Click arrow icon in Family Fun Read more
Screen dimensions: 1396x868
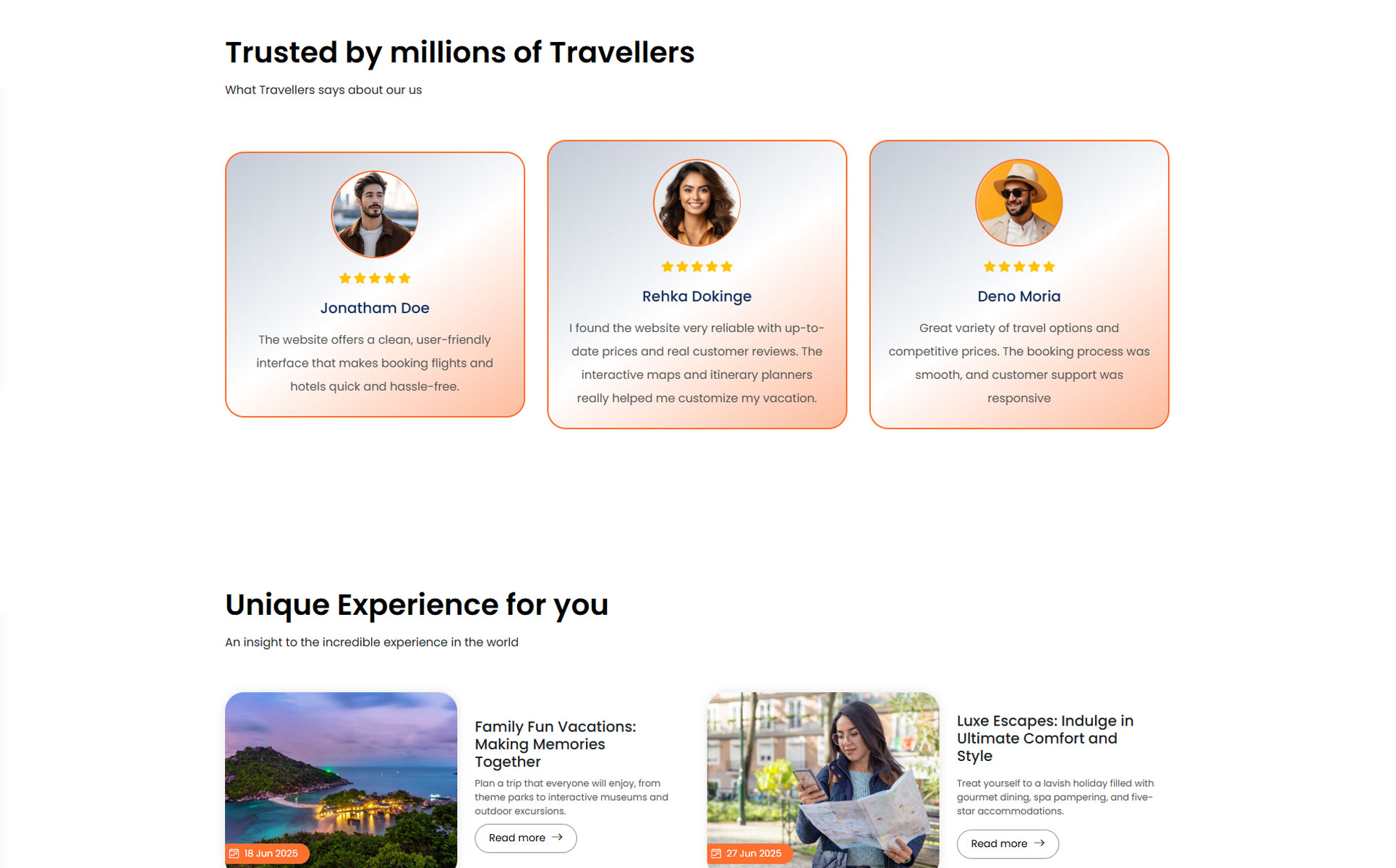(x=557, y=838)
